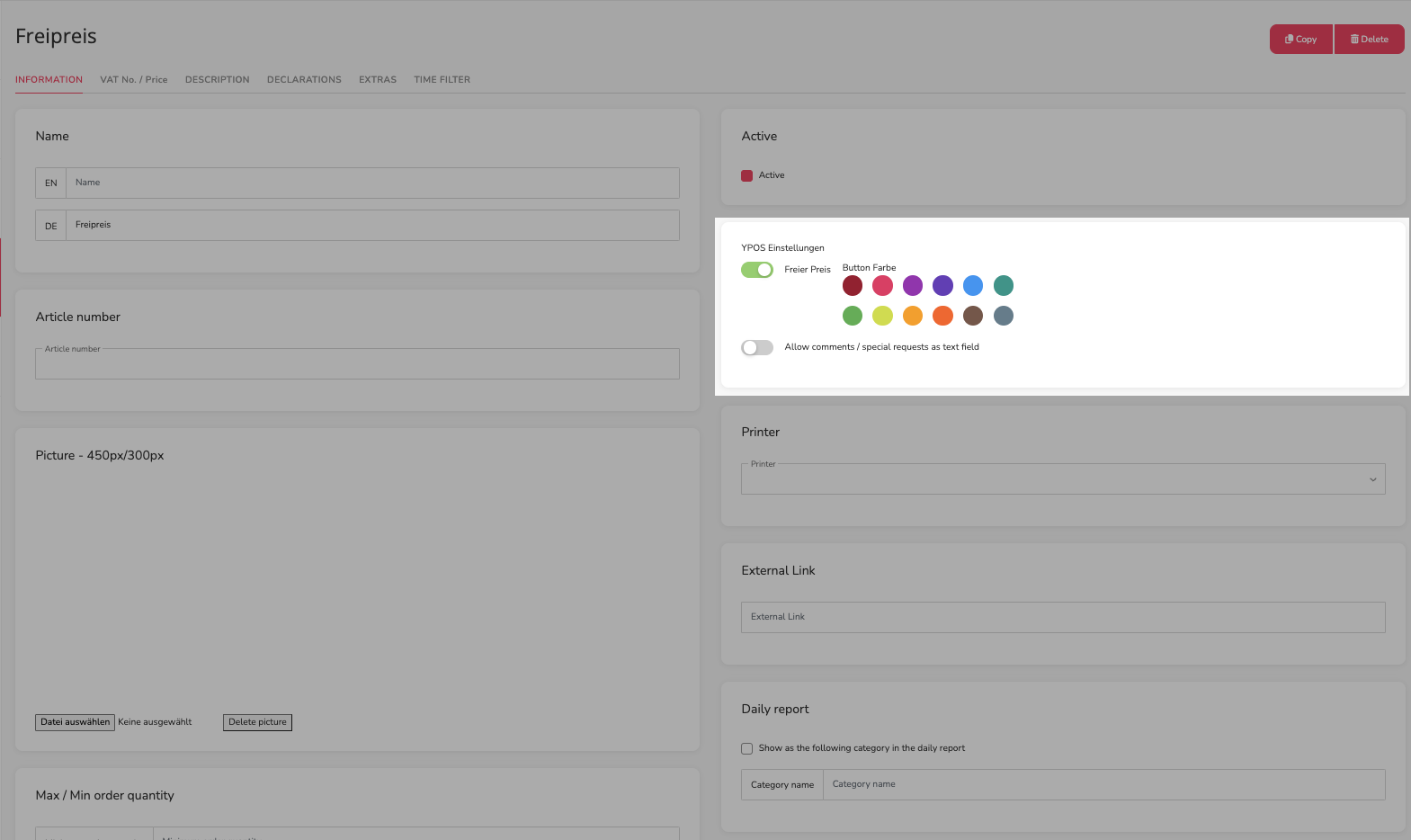The width and height of the screenshot is (1411, 840).
Task: Select the deep orange button color
Action: click(942, 316)
